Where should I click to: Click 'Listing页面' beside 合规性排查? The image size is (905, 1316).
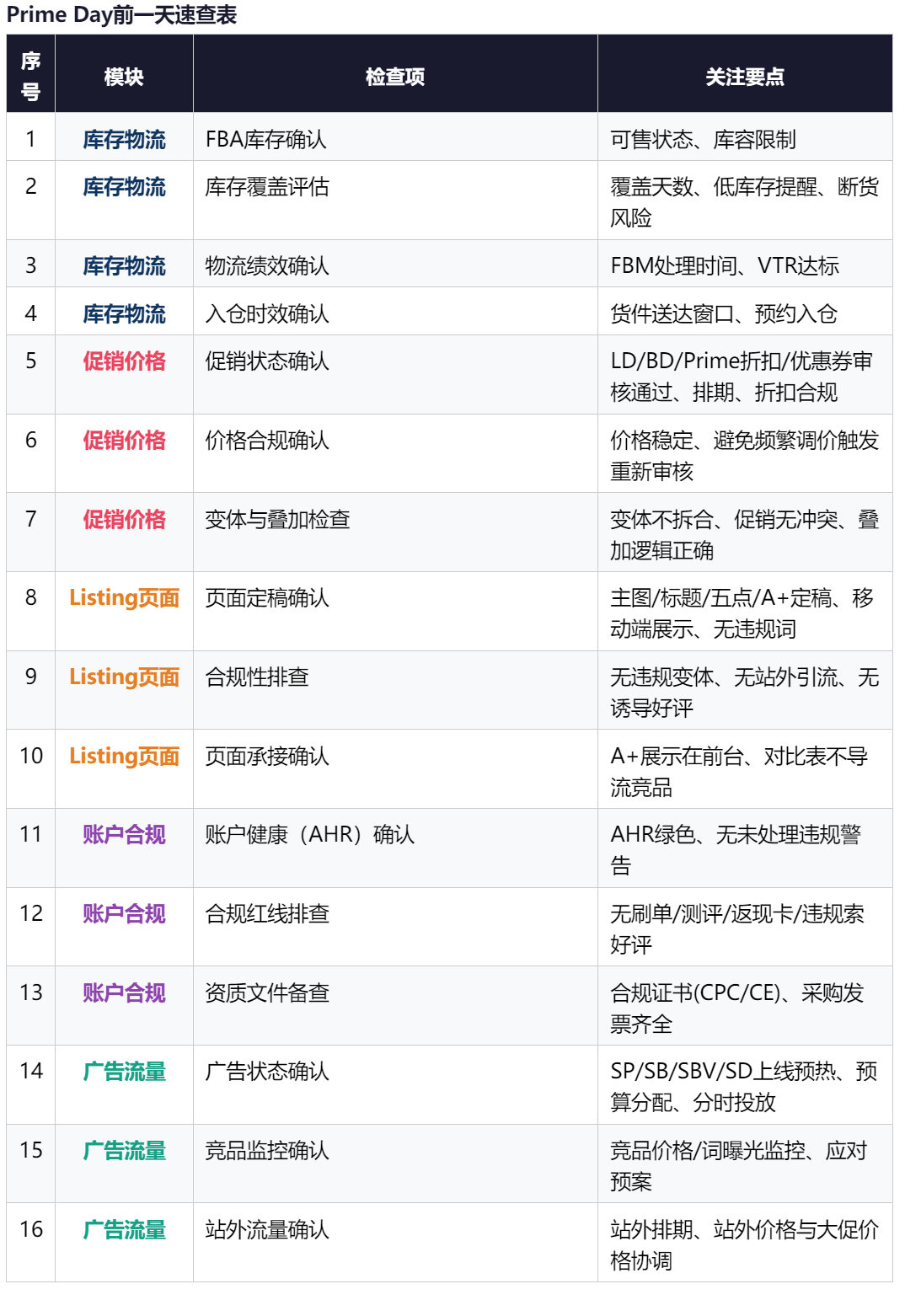[124, 677]
